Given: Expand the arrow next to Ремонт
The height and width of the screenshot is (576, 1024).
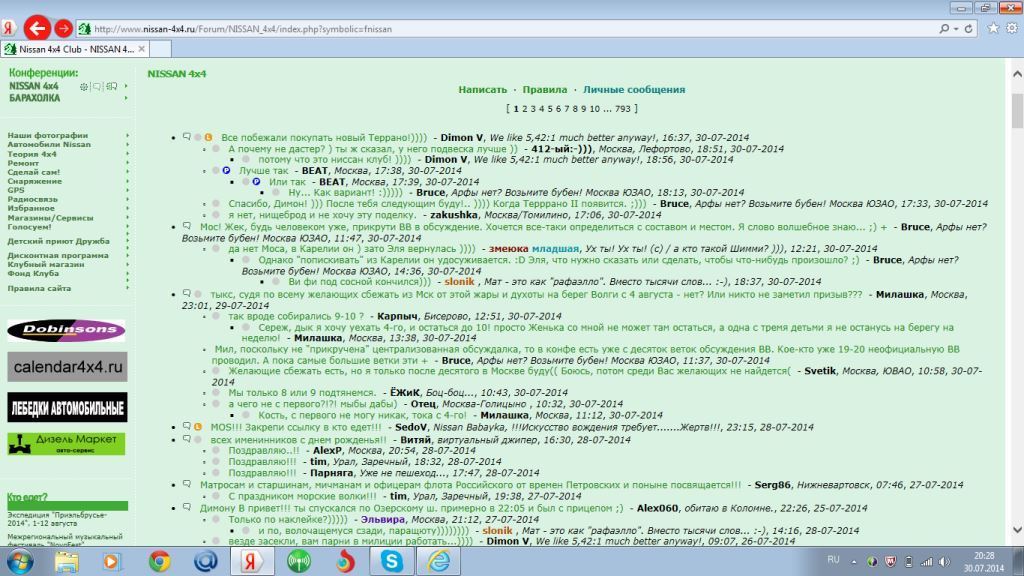Looking at the screenshot, I should pos(127,163).
